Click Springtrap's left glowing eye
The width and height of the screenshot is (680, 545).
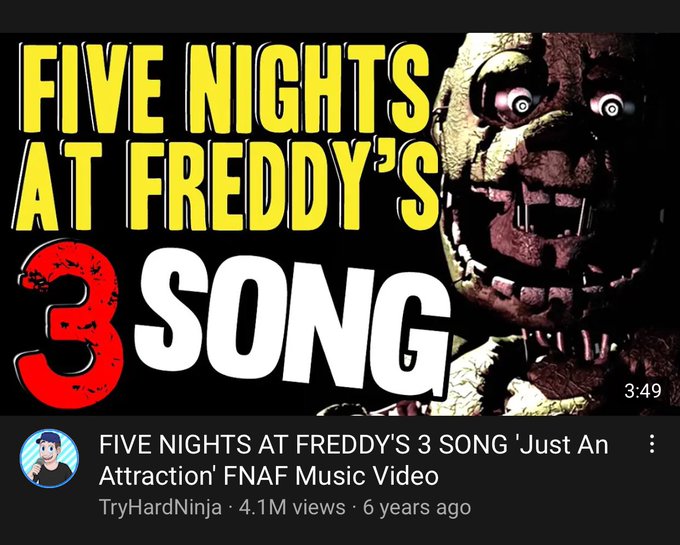(x=521, y=104)
